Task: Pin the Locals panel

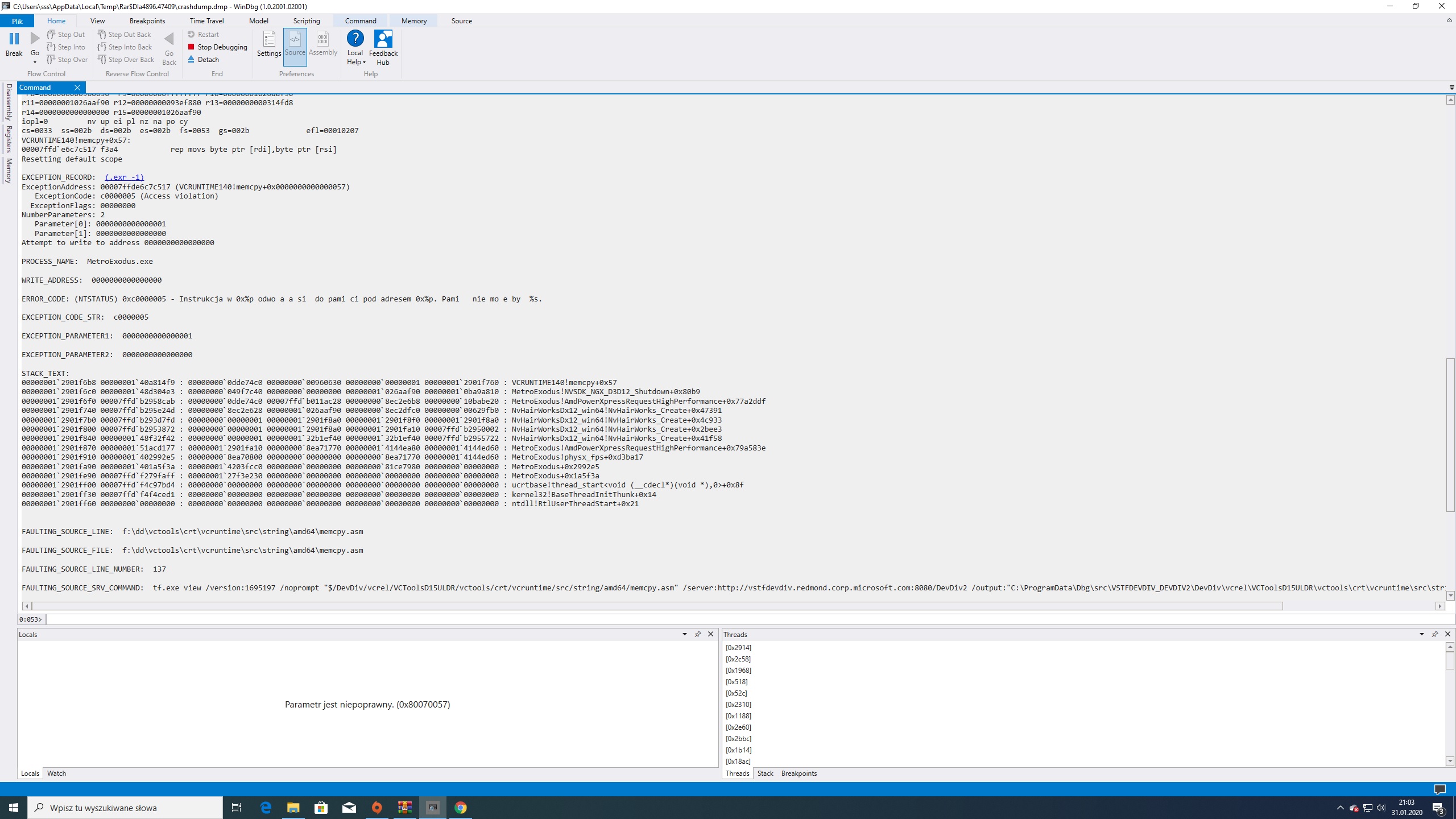Action: [698, 634]
